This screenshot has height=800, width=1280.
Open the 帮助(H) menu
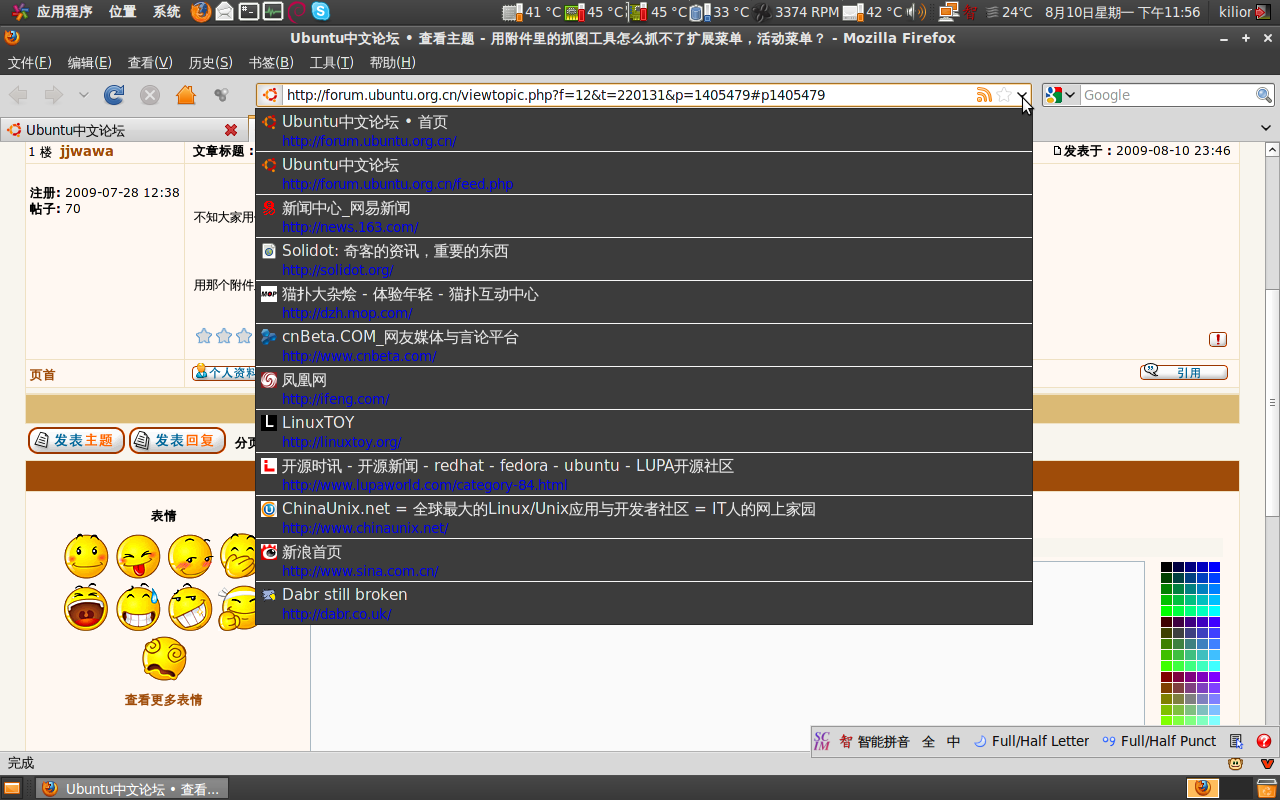coord(392,62)
